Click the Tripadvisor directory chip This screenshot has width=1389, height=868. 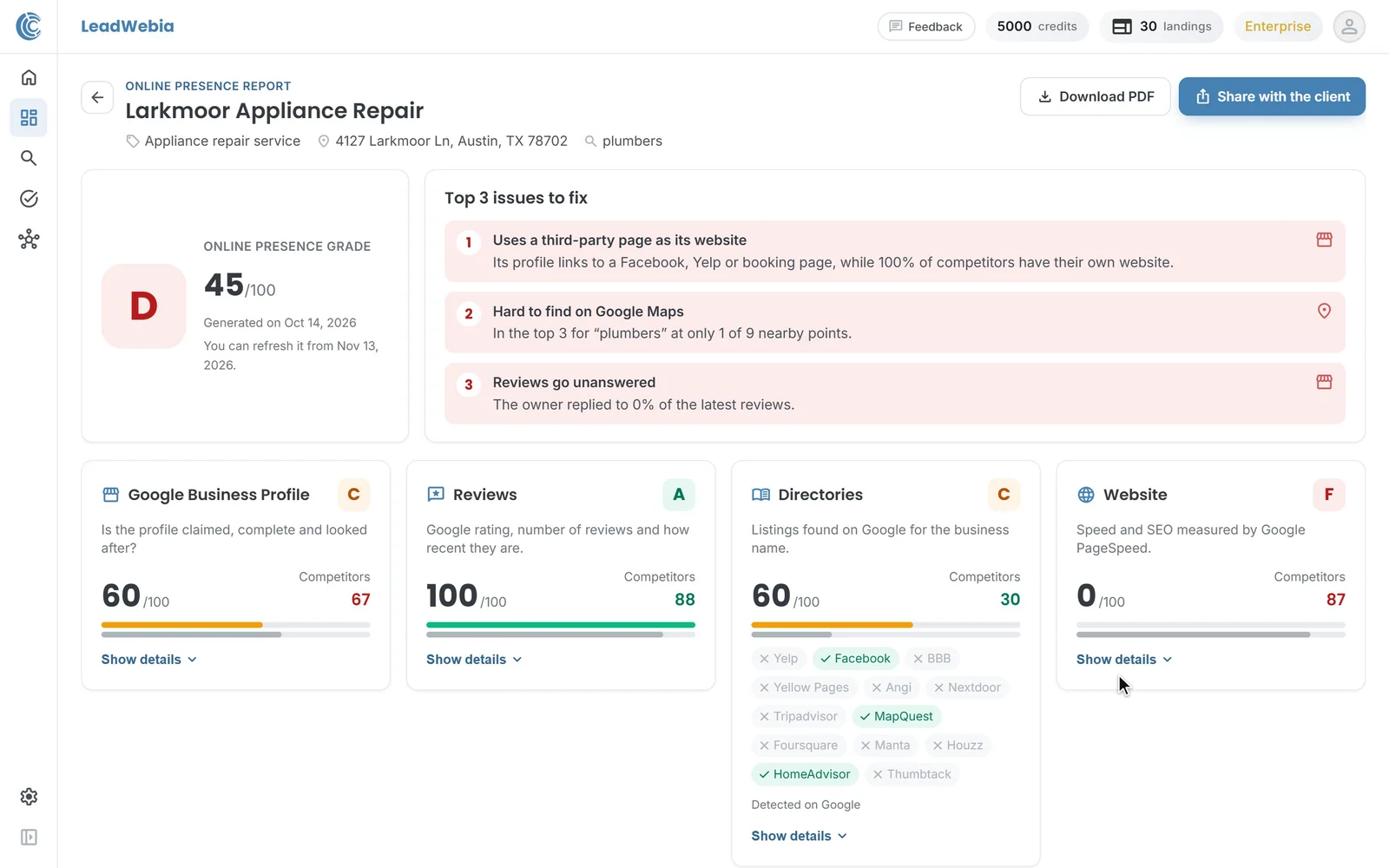click(799, 716)
